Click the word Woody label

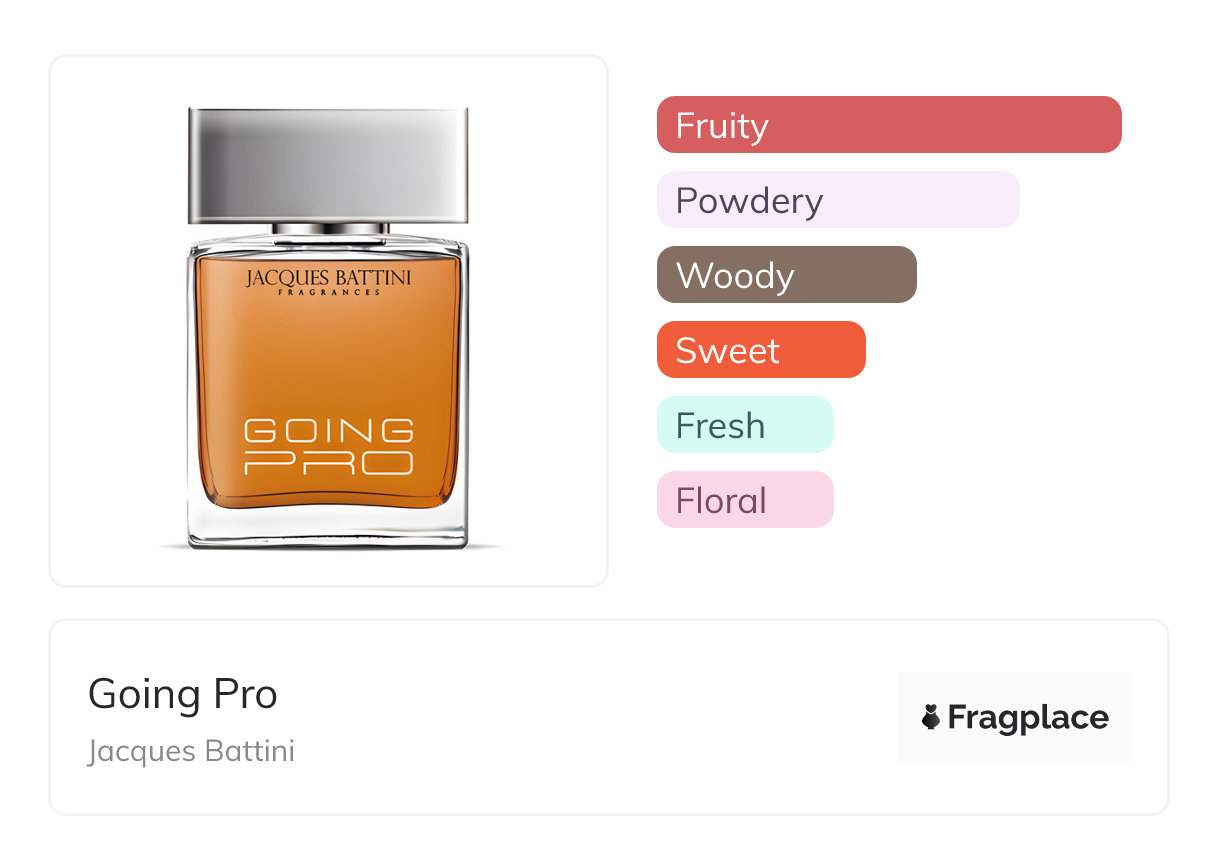click(x=735, y=276)
